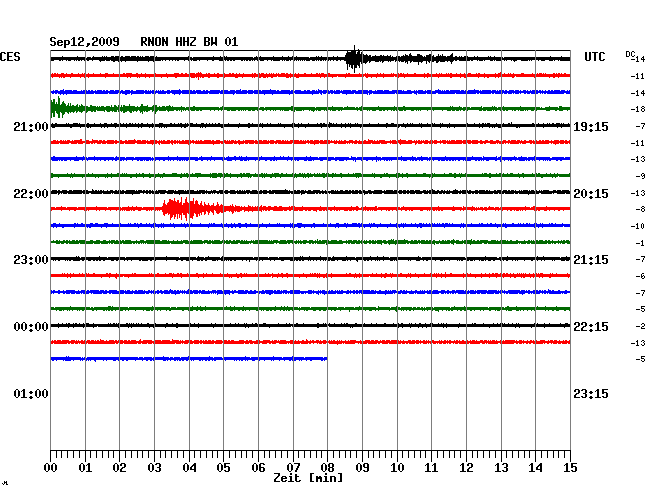This screenshot has width=650, height=494.
Task: Click the DC column header label
Action: [x=630, y=54]
